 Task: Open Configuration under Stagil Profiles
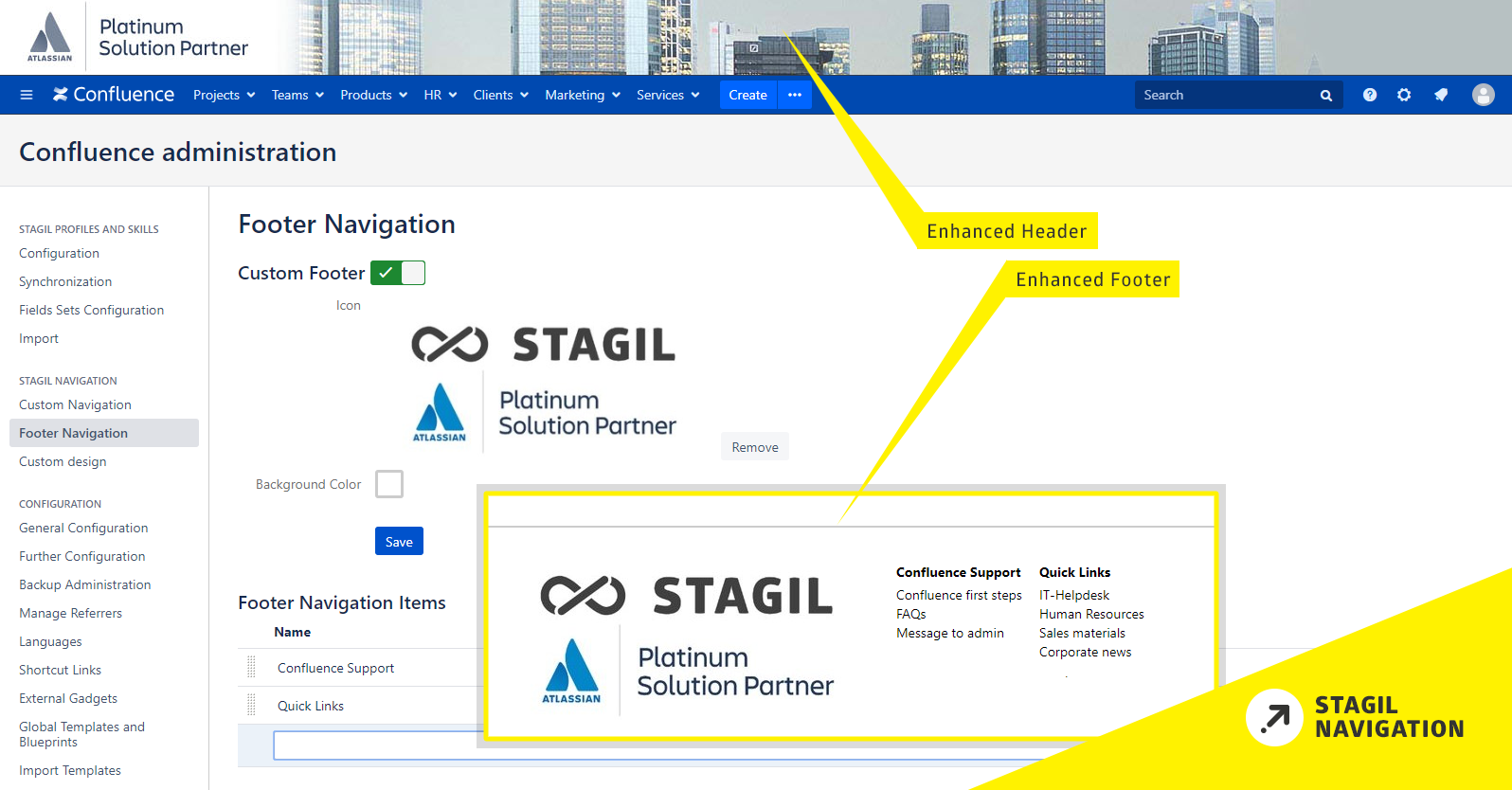click(x=59, y=253)
